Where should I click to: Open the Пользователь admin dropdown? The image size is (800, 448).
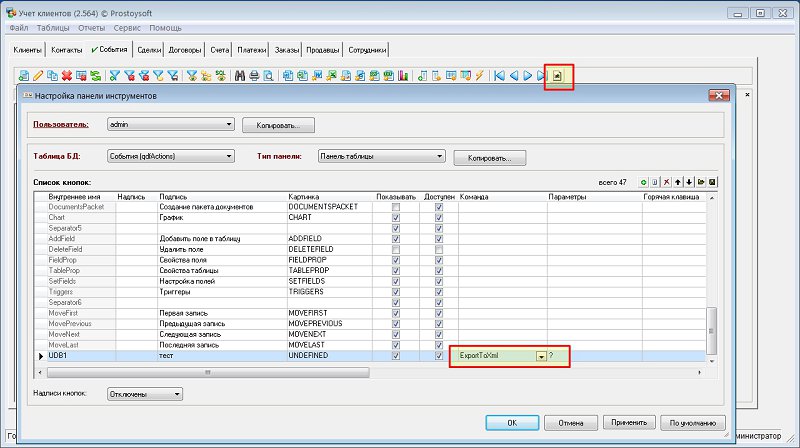[228, 125]
